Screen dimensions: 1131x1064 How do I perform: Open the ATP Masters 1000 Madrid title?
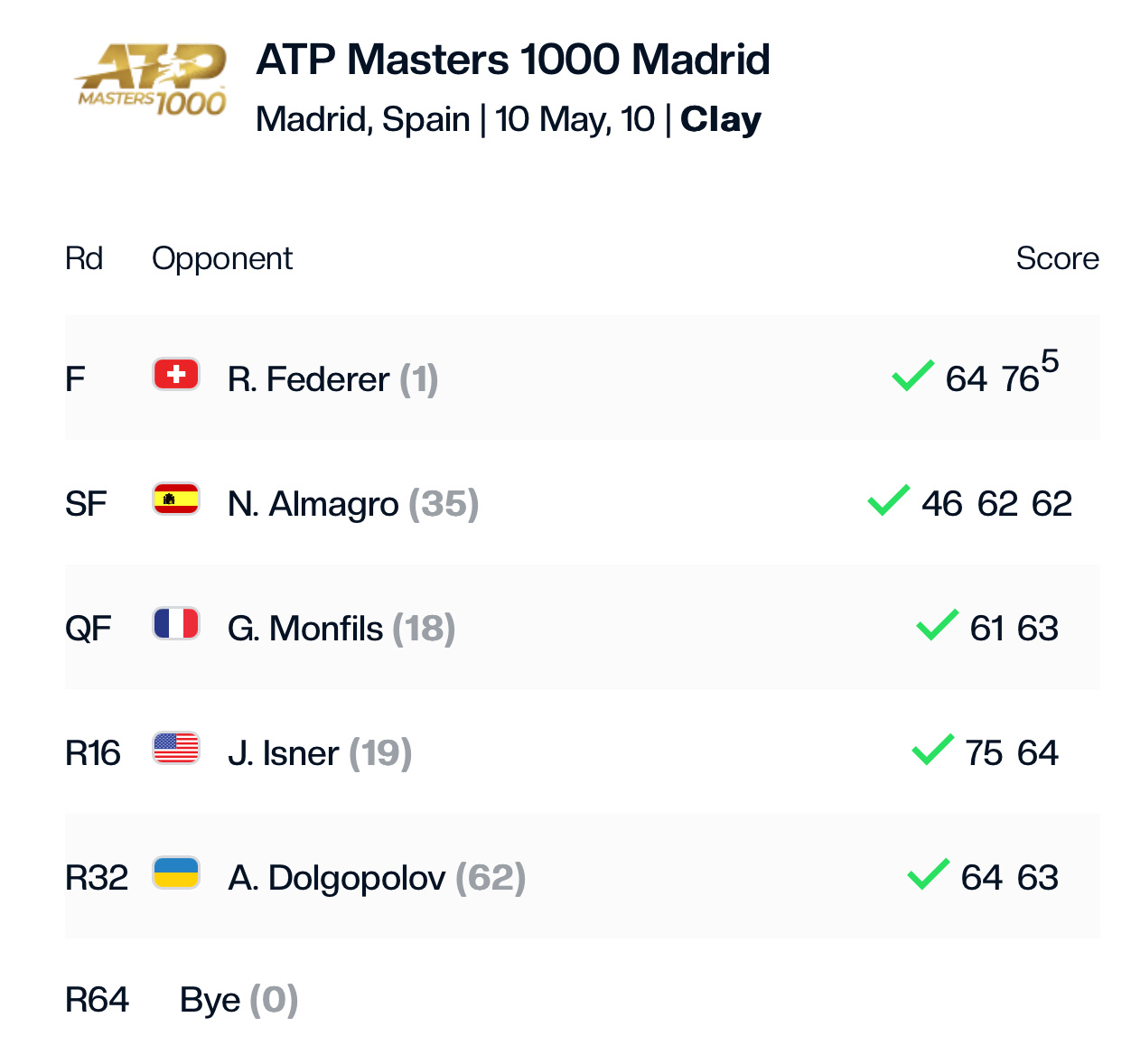tap(513, 61)
